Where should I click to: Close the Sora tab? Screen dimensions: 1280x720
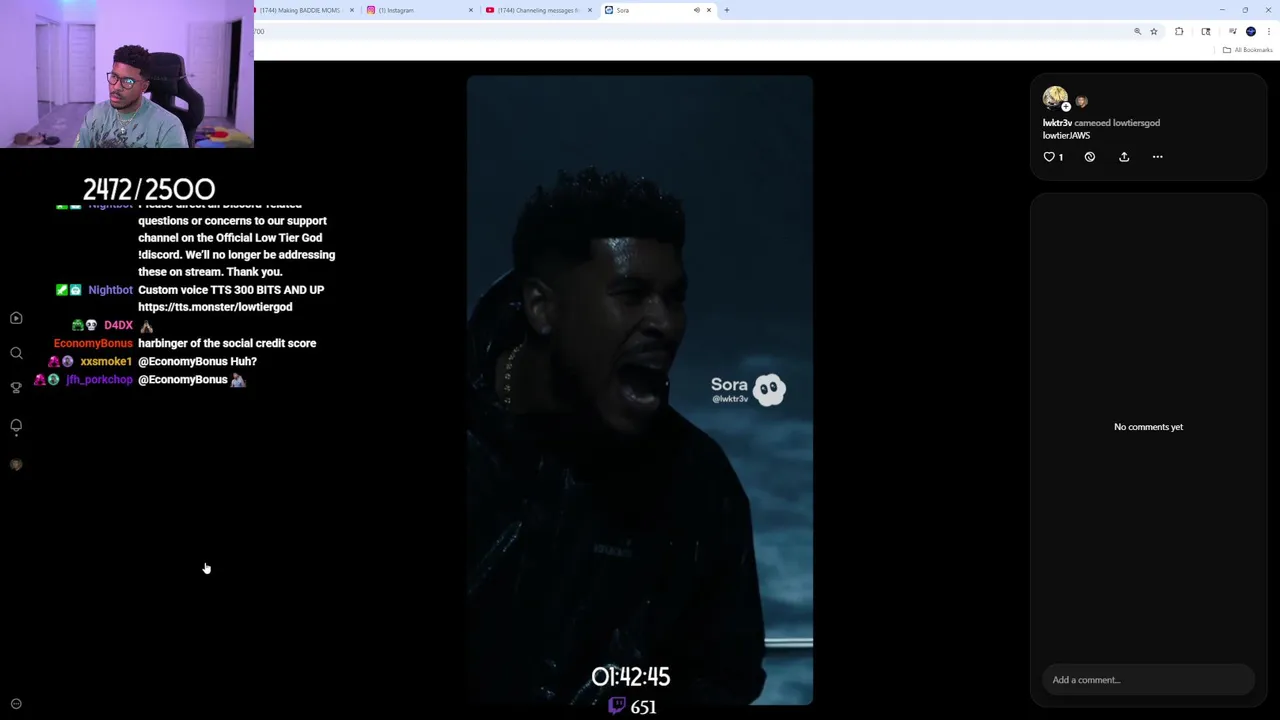click(709, 10)
